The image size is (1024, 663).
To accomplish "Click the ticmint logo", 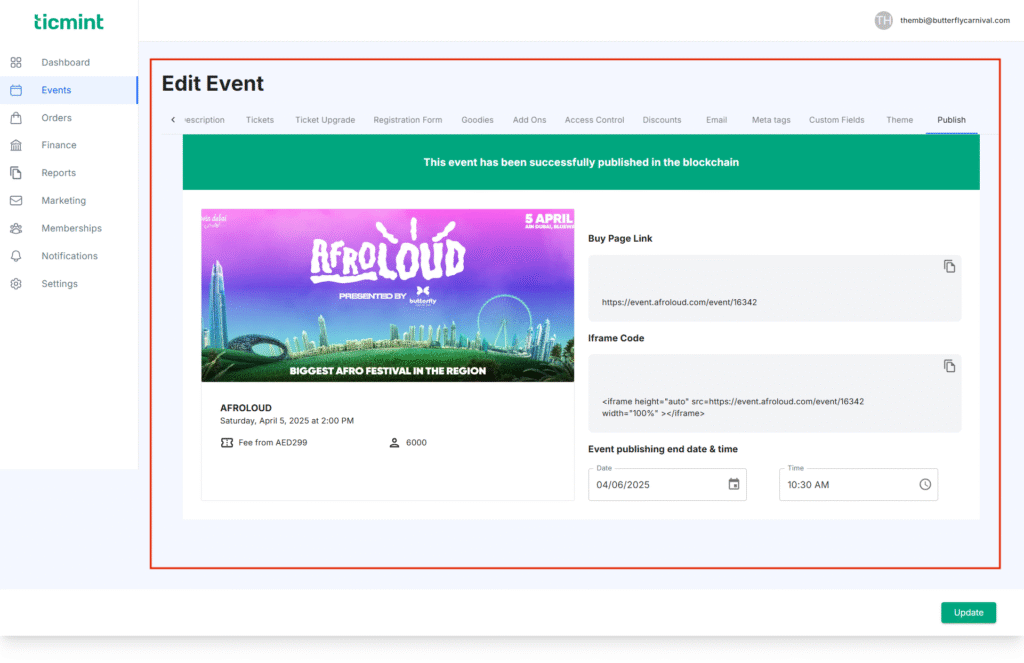I will [69, 22].
